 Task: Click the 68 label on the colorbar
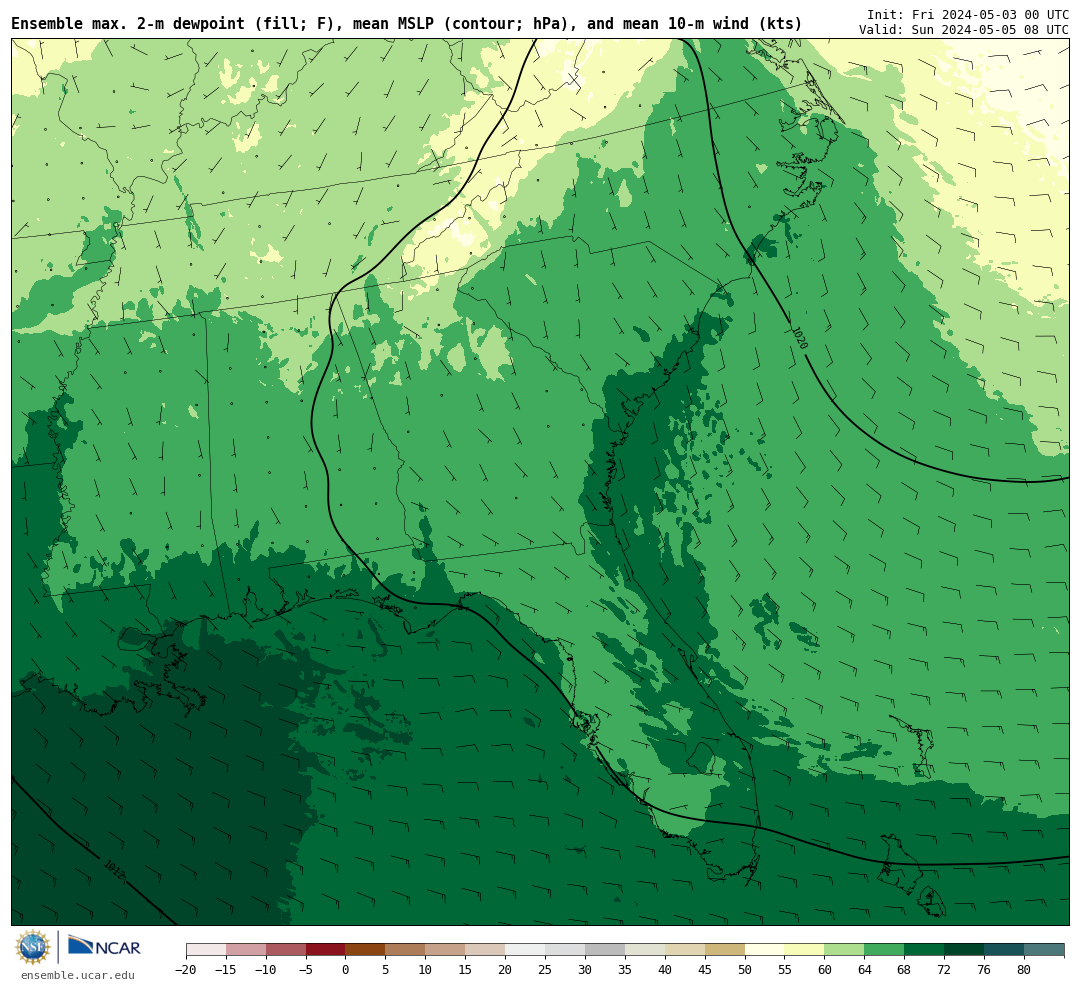tap(905, 969)
